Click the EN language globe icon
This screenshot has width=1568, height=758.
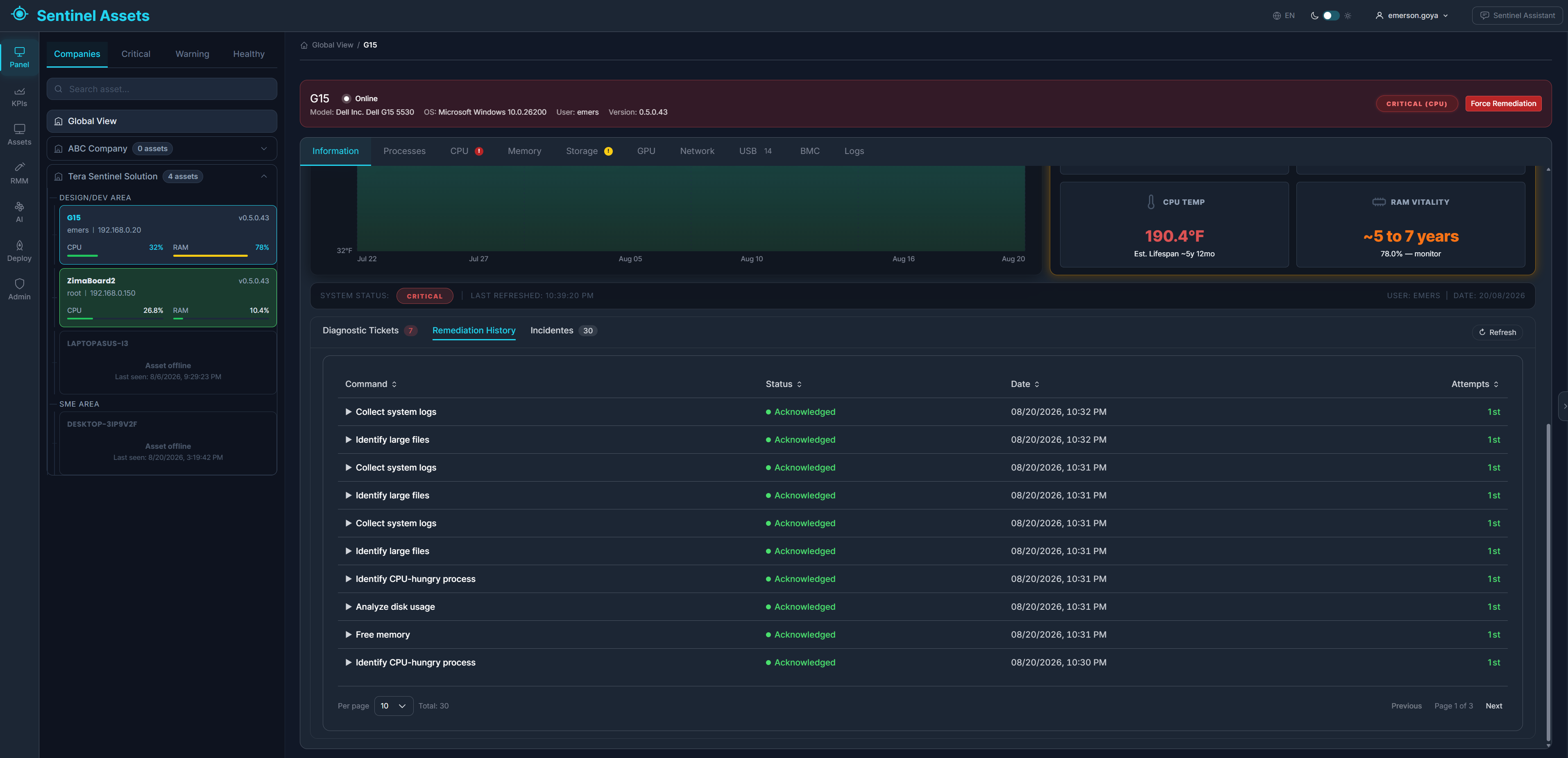tap(1276, 16)
